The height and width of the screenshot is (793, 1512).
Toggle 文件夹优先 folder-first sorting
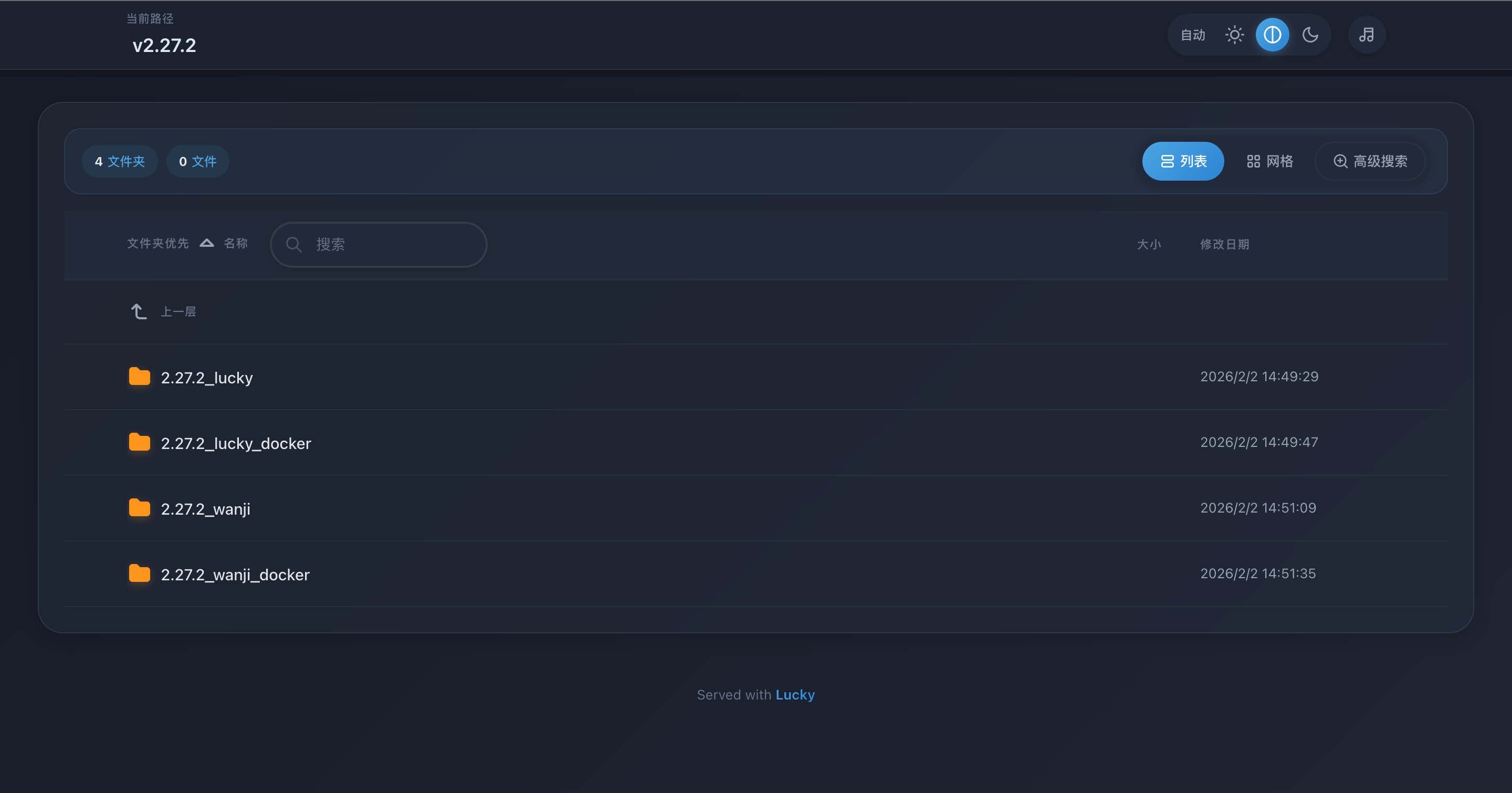coord(158,243)
